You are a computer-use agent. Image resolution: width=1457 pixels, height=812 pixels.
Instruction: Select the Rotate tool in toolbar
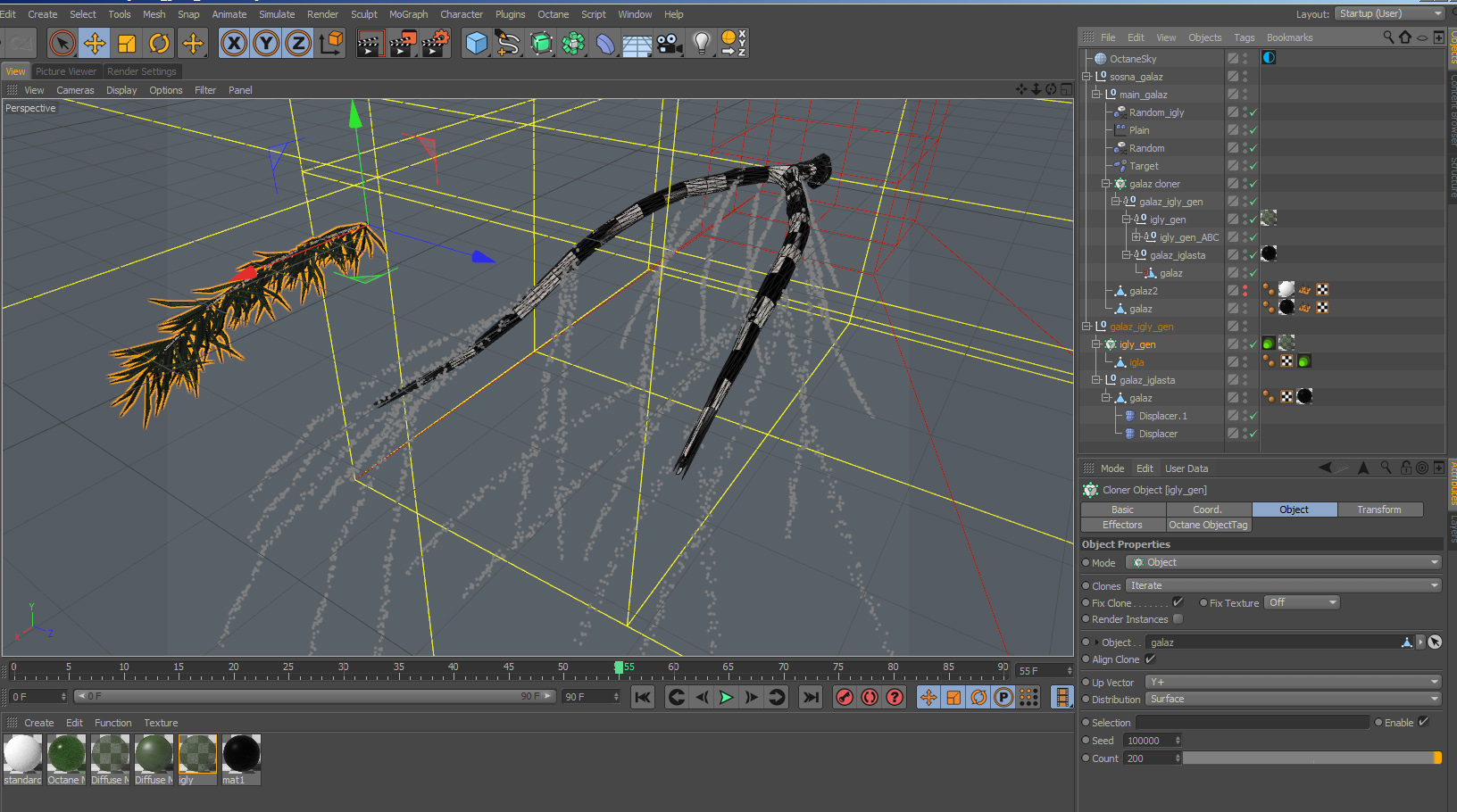click(x=159, y=43)
